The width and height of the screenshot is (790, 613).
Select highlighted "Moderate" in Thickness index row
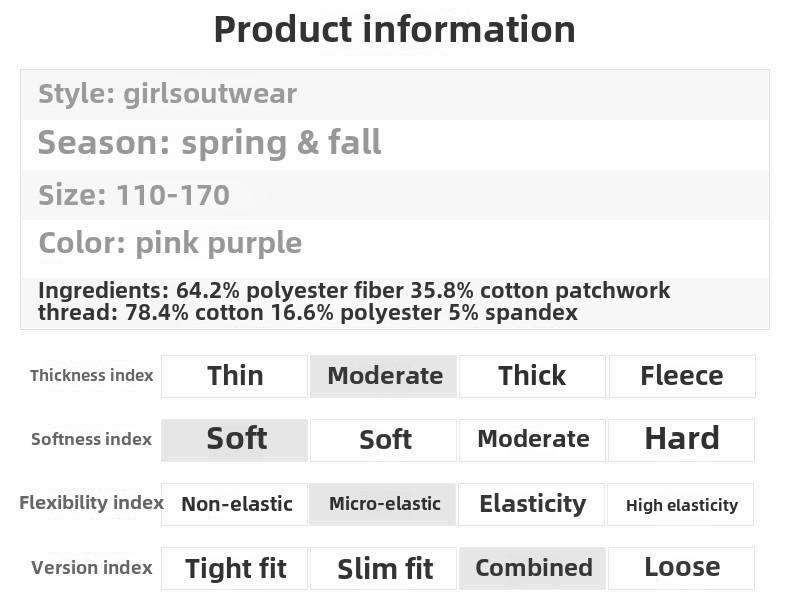click(x=384, y=376)
